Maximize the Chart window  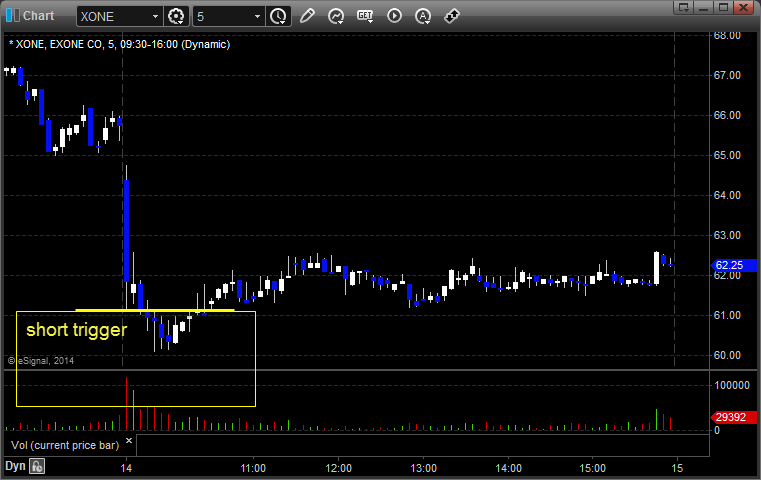tap(723, 7)
